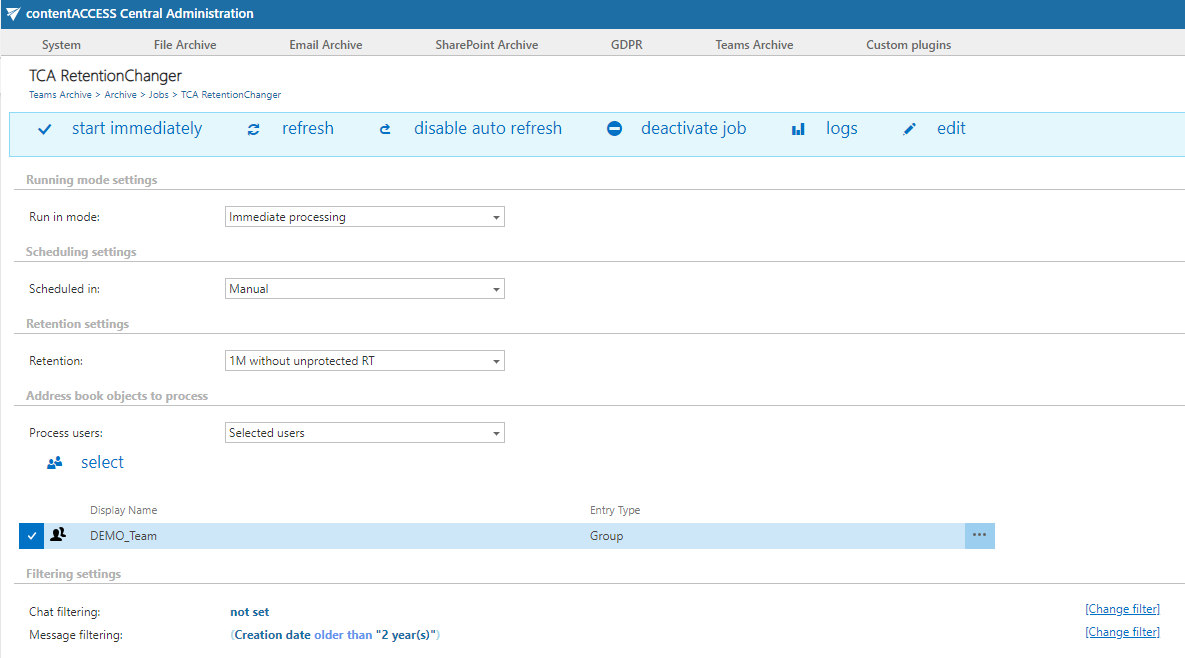This screenshot has height=658, width=1185.
Task: Switch to the Email Archive tab
Action: [325, 44]
